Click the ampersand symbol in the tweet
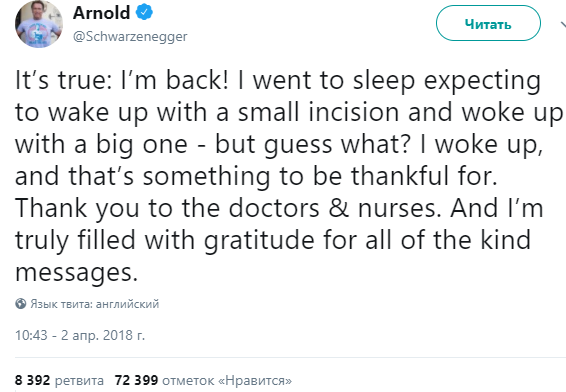566x392 pixels. pyautogui.click(x=339, y=208)
